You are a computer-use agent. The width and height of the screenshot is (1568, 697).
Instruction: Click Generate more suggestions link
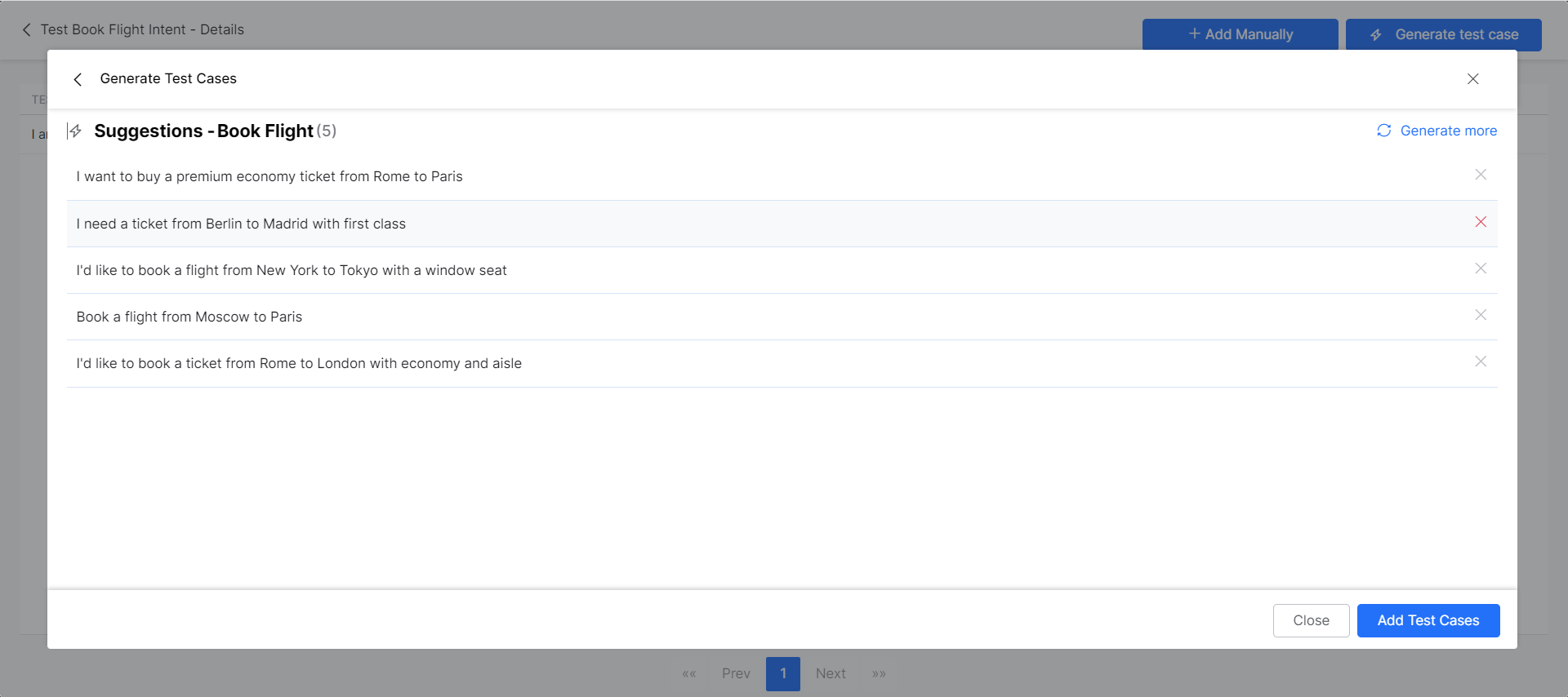[1437, 131]
